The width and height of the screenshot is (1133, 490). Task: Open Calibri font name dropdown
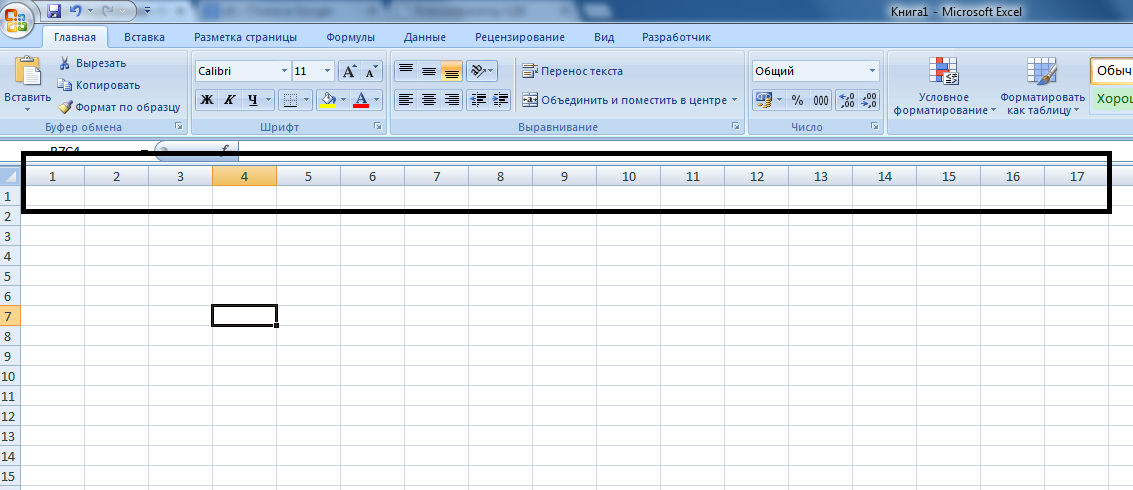point(284,71)
